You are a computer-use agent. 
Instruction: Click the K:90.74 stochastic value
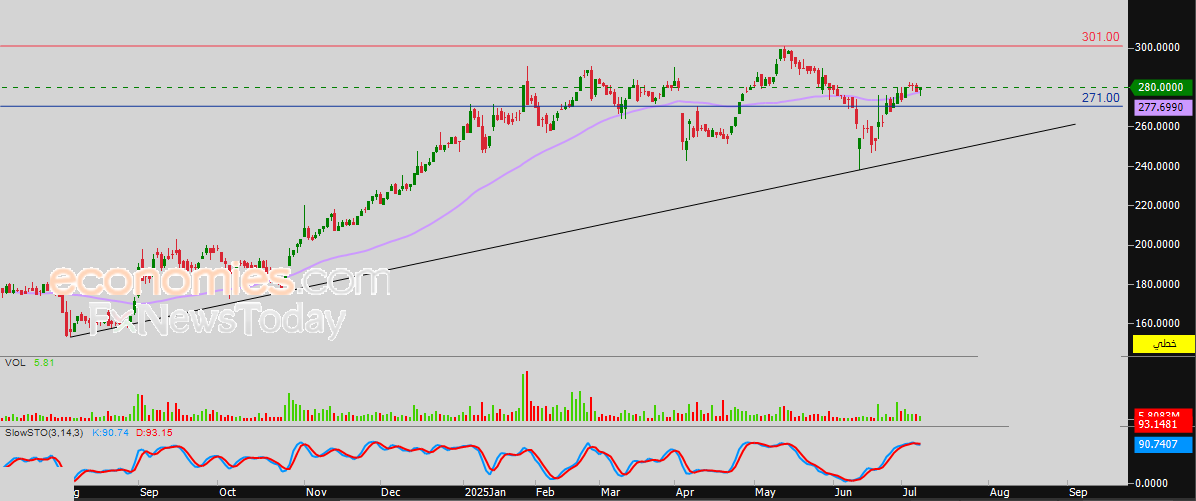[111, 432]
